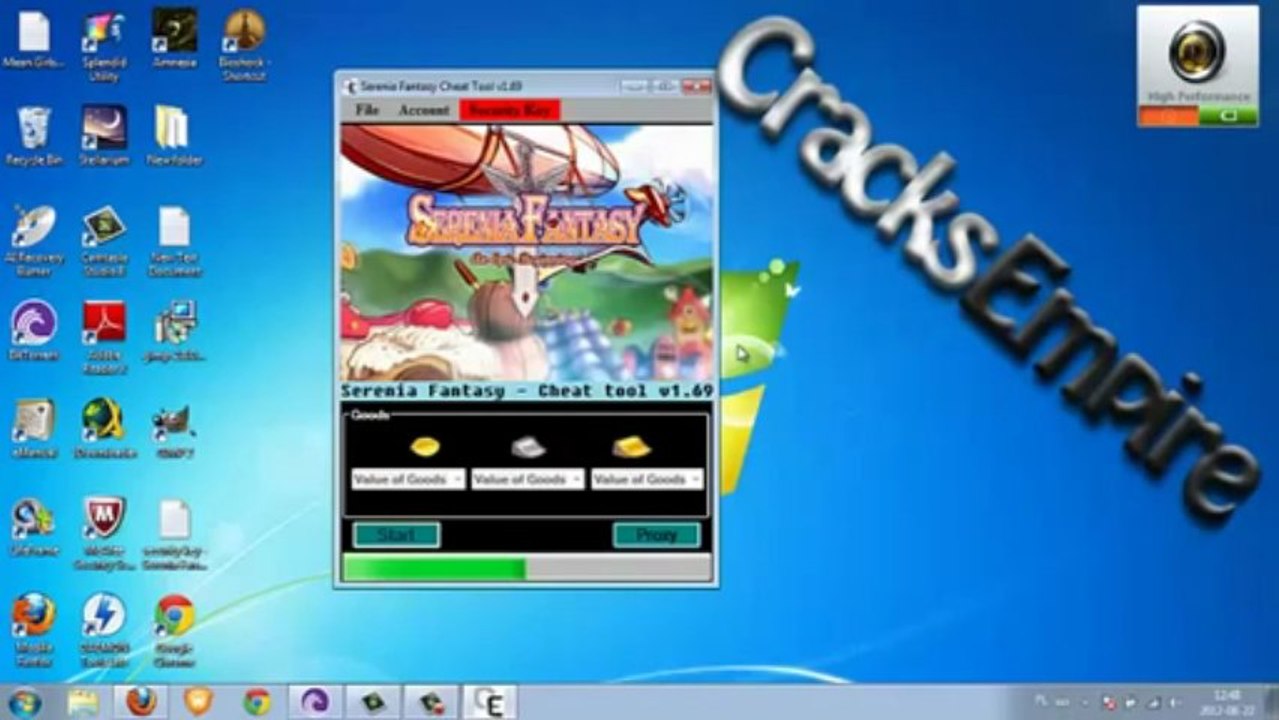Select the New folder icon on desktop
The image size is (1279, 720).
174,137
